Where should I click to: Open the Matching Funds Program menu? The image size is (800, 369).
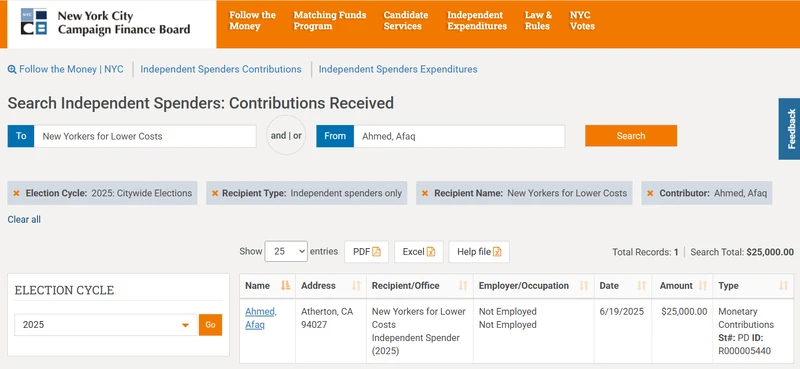click(x=330, y=20)
